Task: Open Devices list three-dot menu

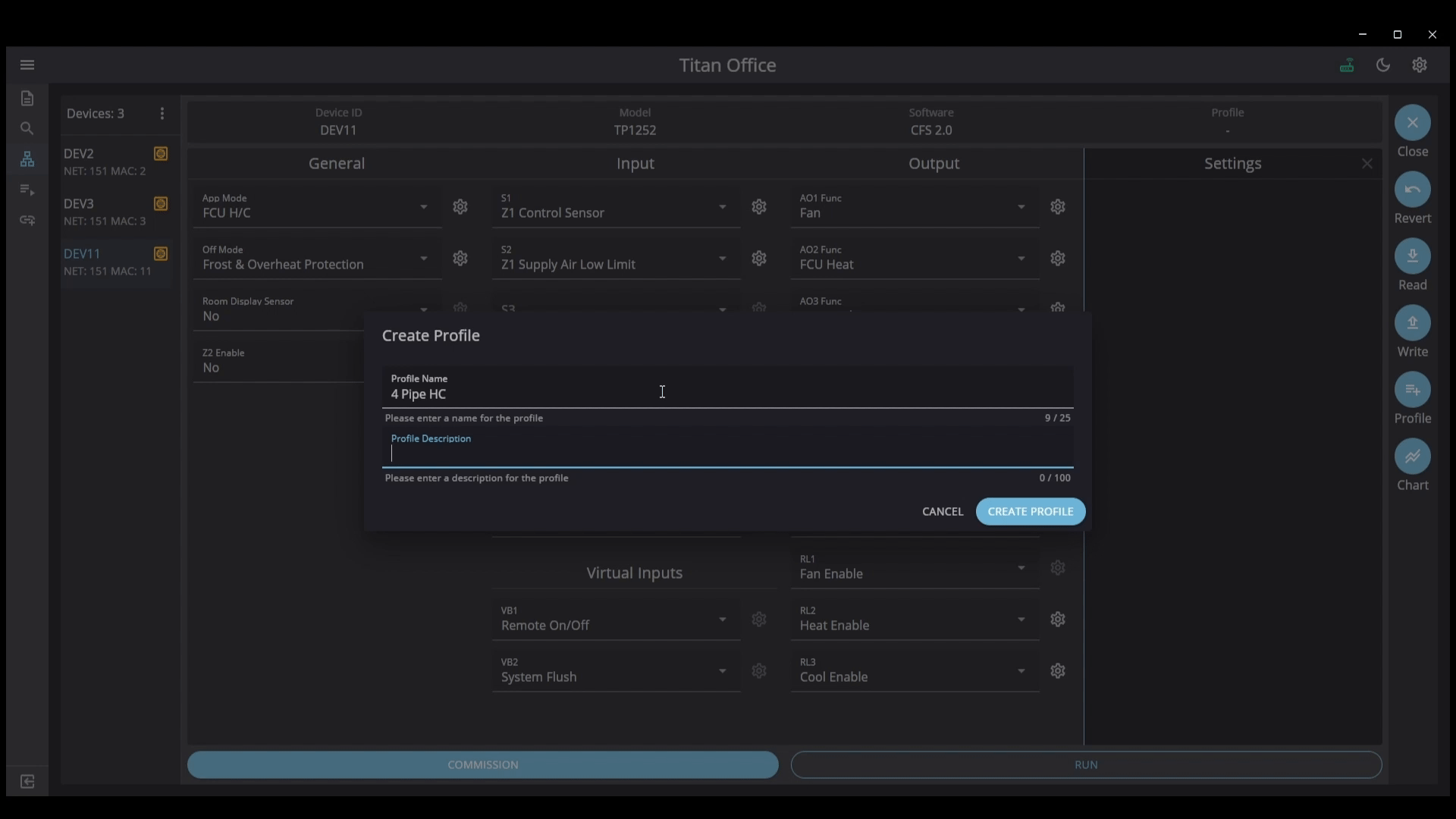Action: point(162,114)
